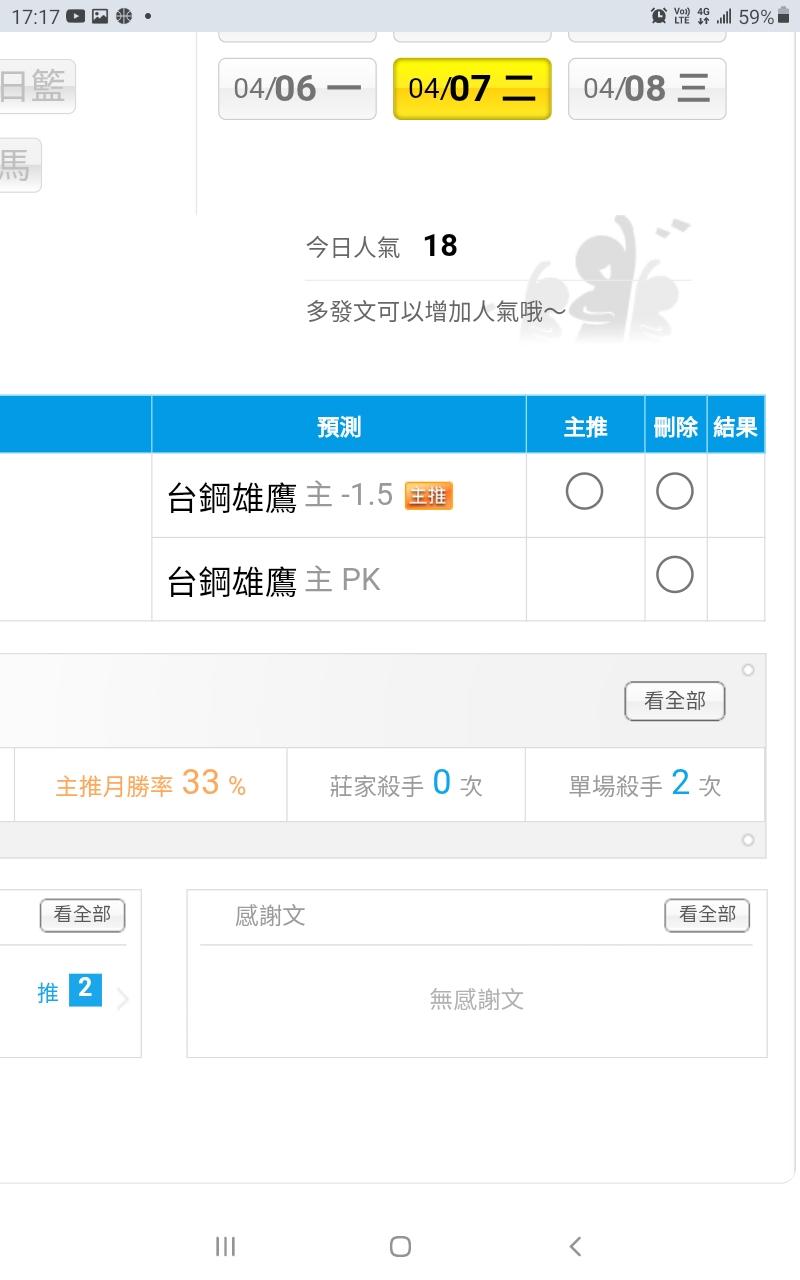Click the blue number 2 推 badge
Viewport: 800px width, 1280px height.
pos(85,990)
